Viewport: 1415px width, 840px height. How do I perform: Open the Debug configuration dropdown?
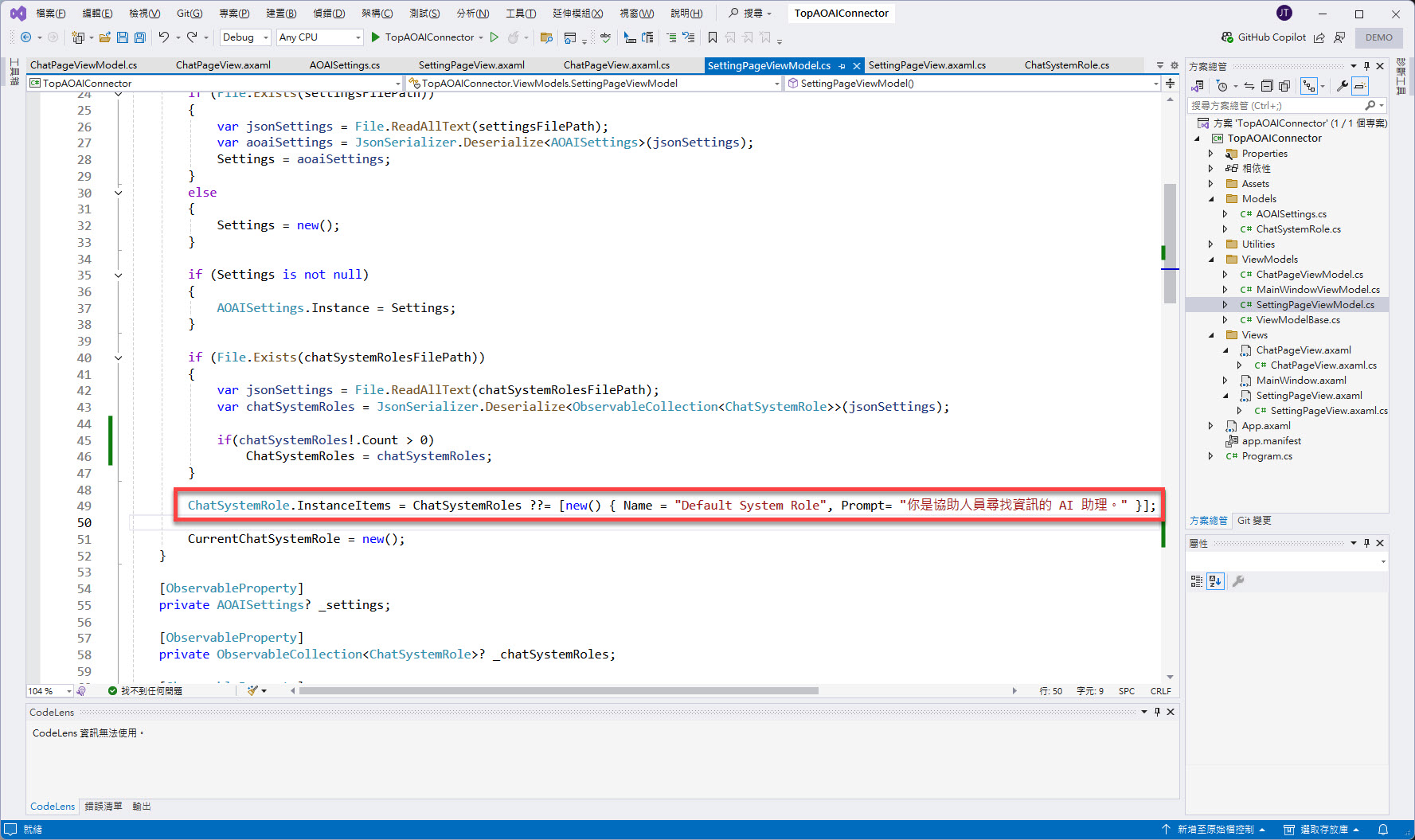click(x=245, y=37)
